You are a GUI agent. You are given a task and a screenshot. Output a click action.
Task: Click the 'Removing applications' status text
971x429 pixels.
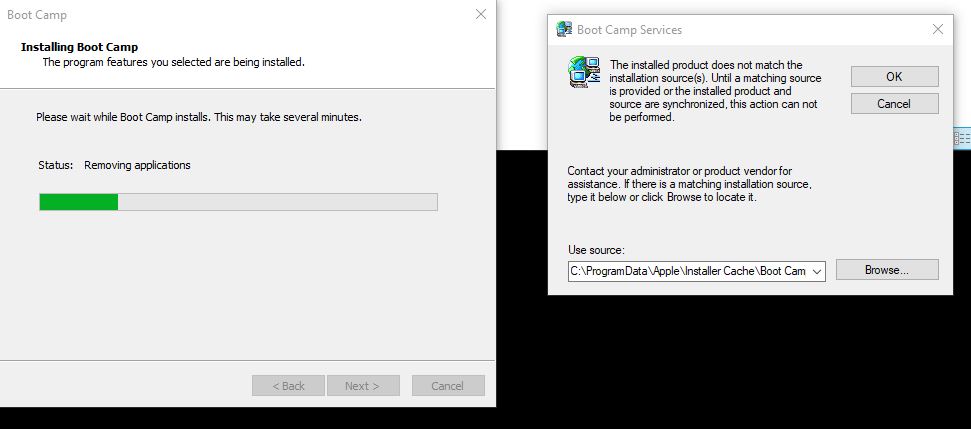tap(137, 165)
